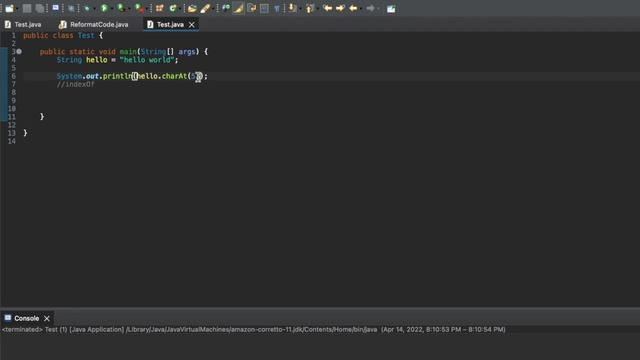Toggle Word Wrap toolbar icon

251,8
